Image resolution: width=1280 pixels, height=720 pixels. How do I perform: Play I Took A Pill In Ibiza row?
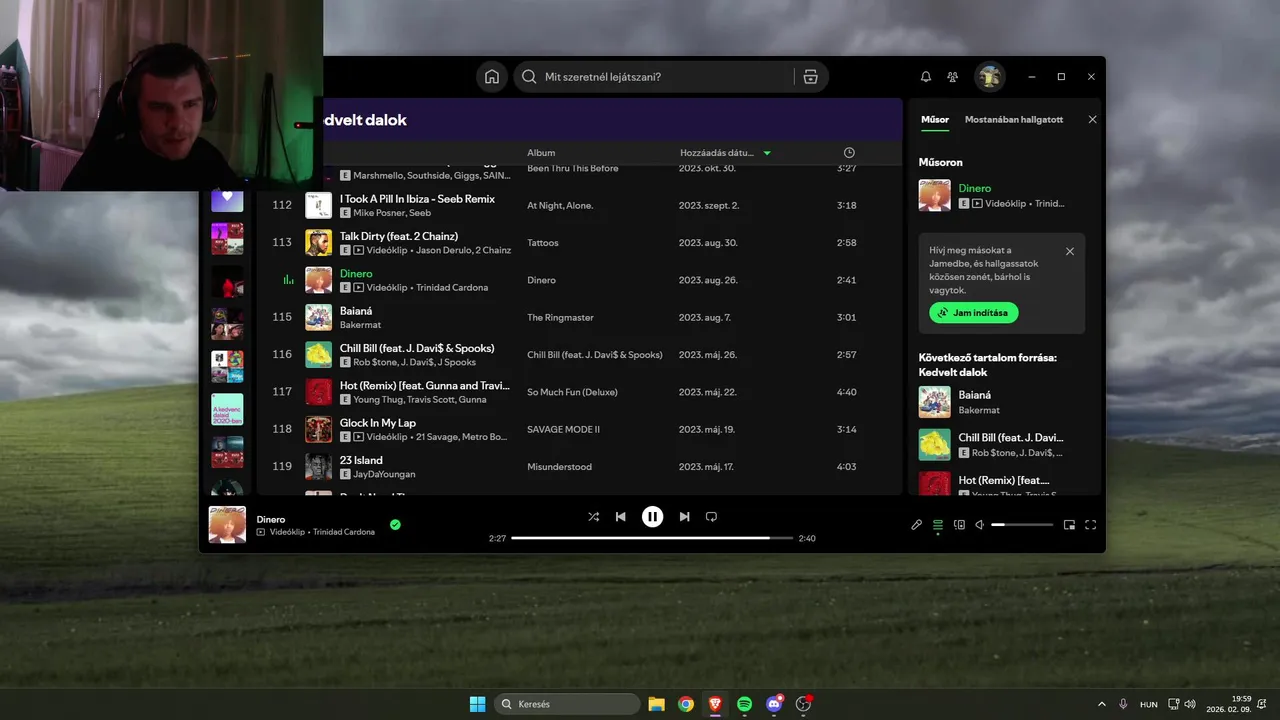click(578, 205)
